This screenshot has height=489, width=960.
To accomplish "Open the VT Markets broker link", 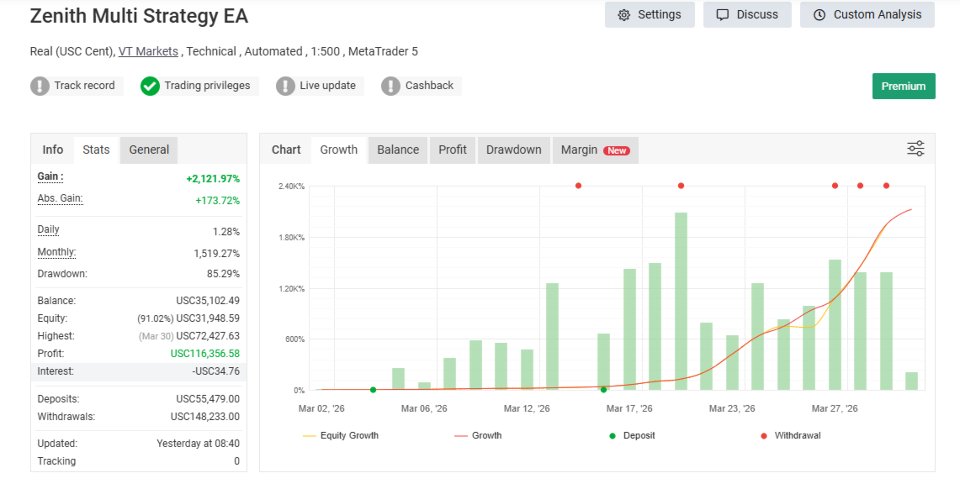I will [148, 51].
